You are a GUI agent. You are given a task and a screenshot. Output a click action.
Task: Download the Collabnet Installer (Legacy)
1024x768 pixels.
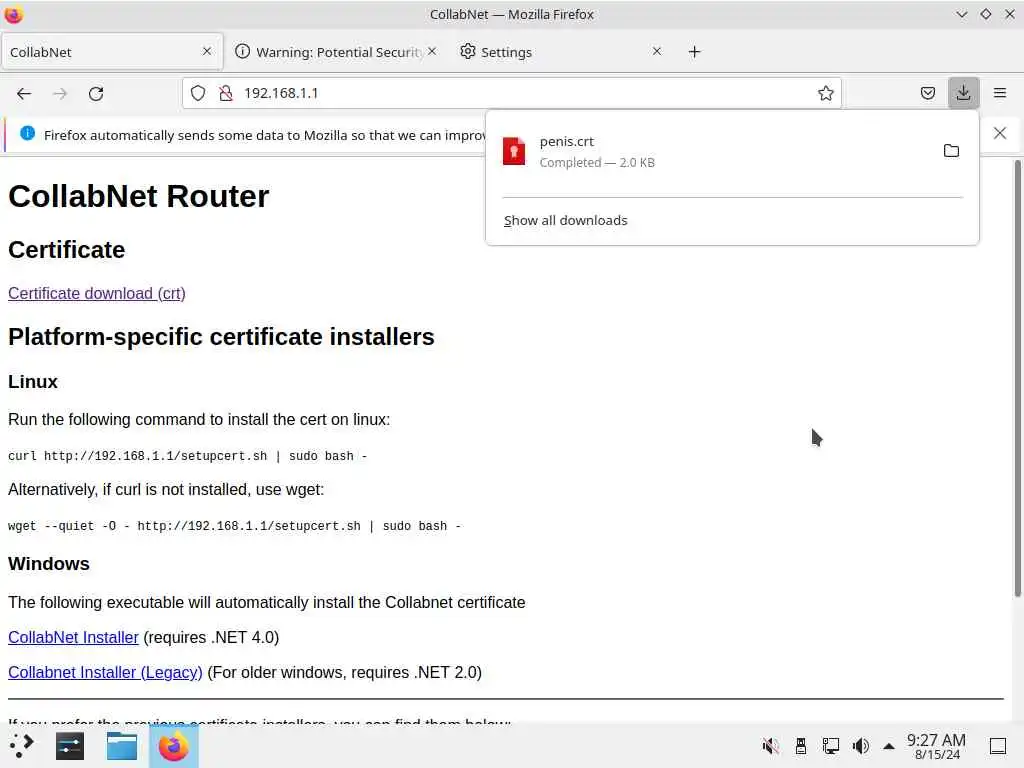[105, 673]
